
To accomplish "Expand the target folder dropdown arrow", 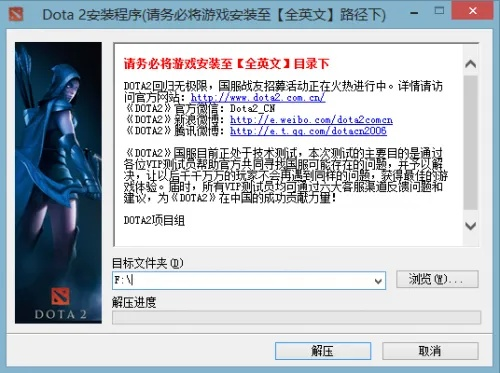I will (378, 281).
